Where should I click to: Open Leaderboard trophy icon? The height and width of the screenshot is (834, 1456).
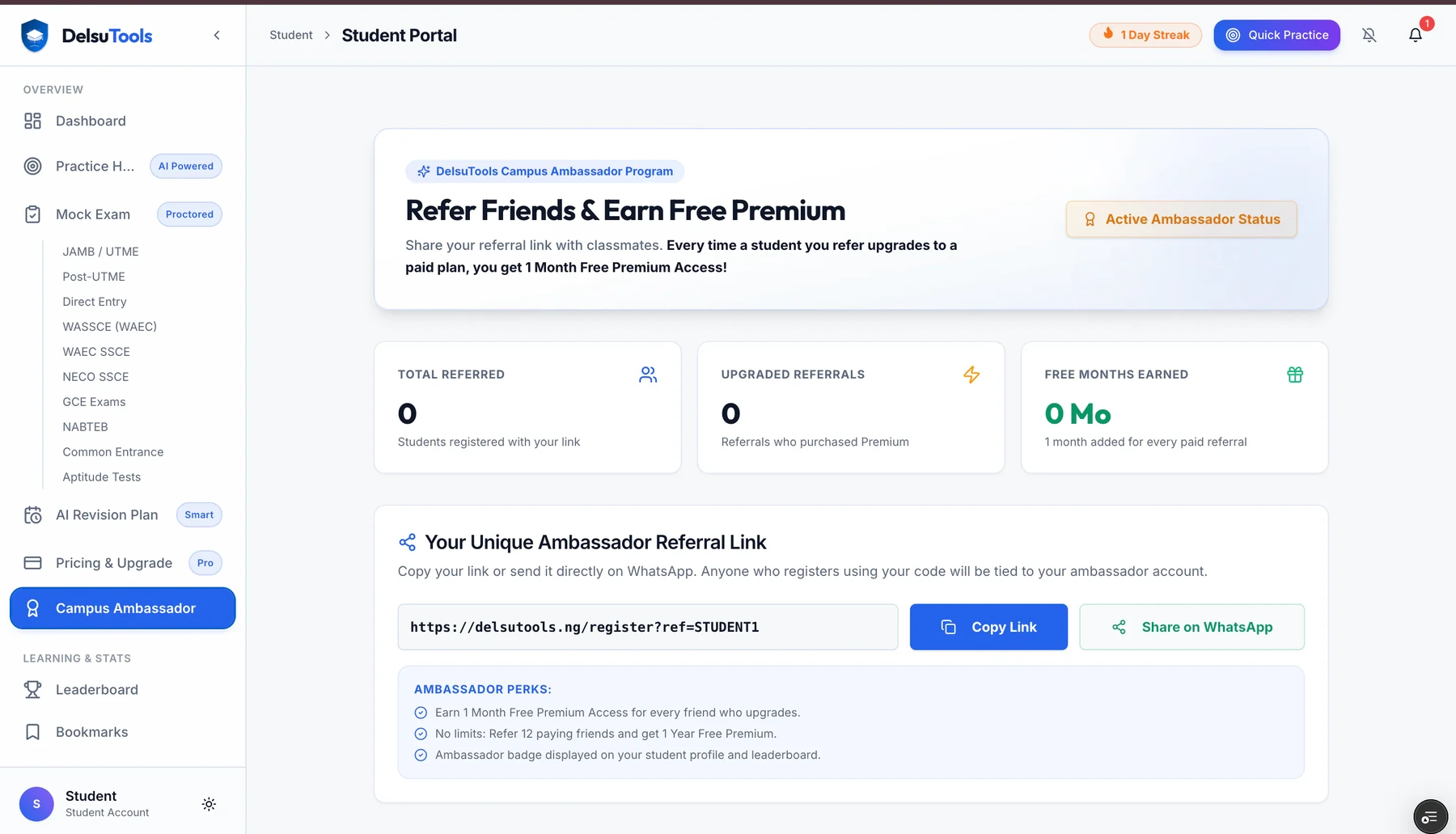[32, 690]
